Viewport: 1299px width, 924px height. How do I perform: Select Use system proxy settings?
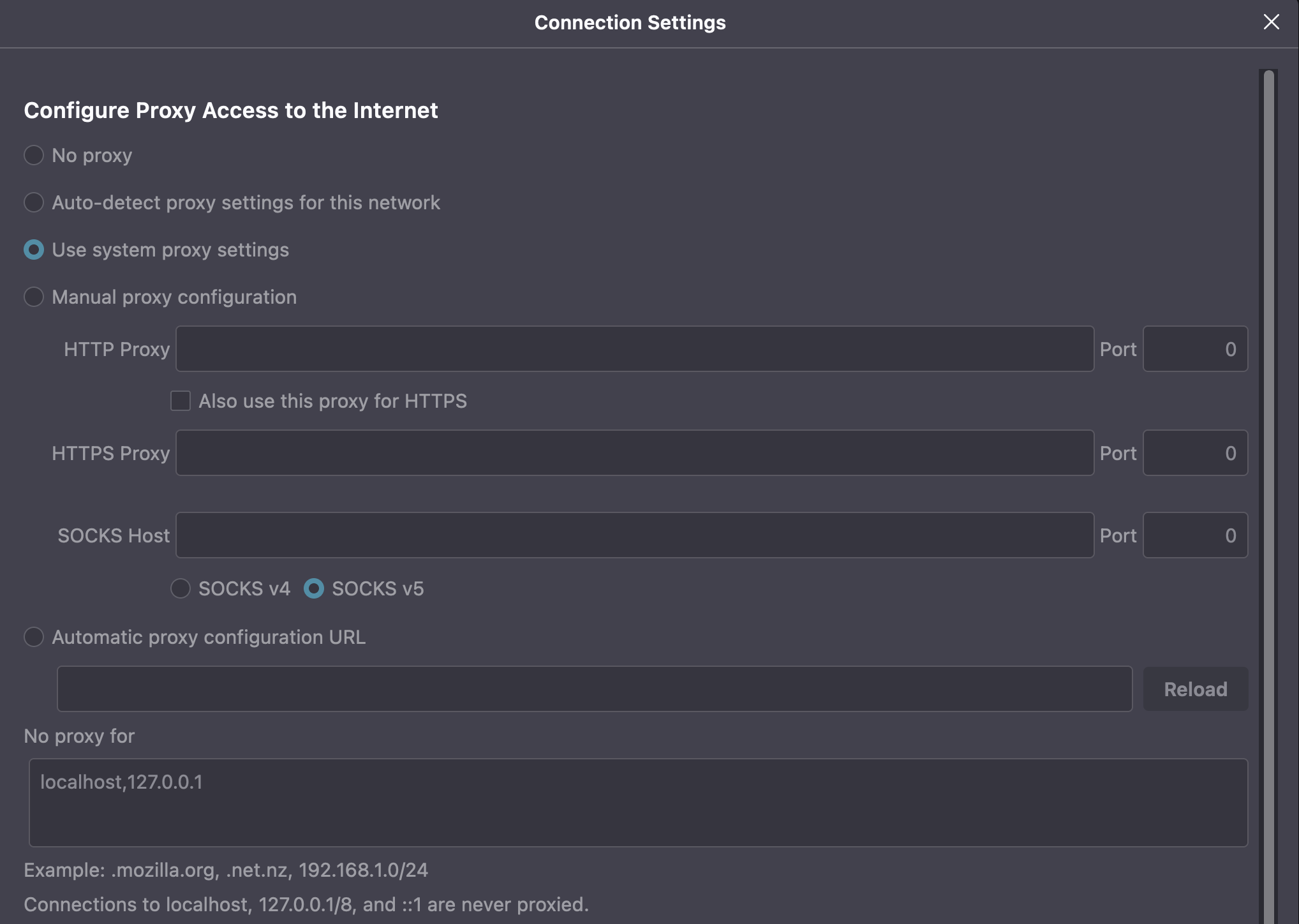point(34,250)
